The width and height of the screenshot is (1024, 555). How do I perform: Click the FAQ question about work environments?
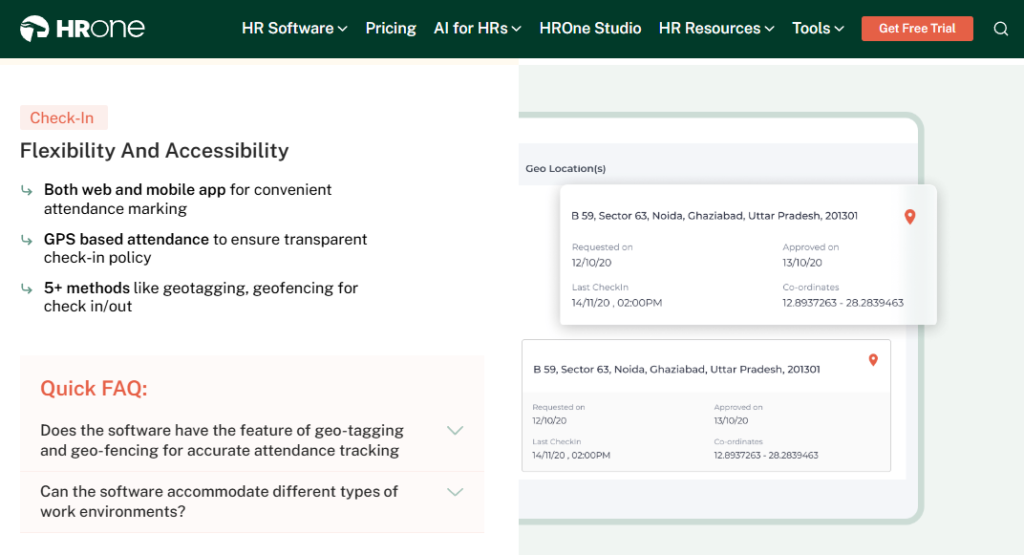(x=219, y=501)
